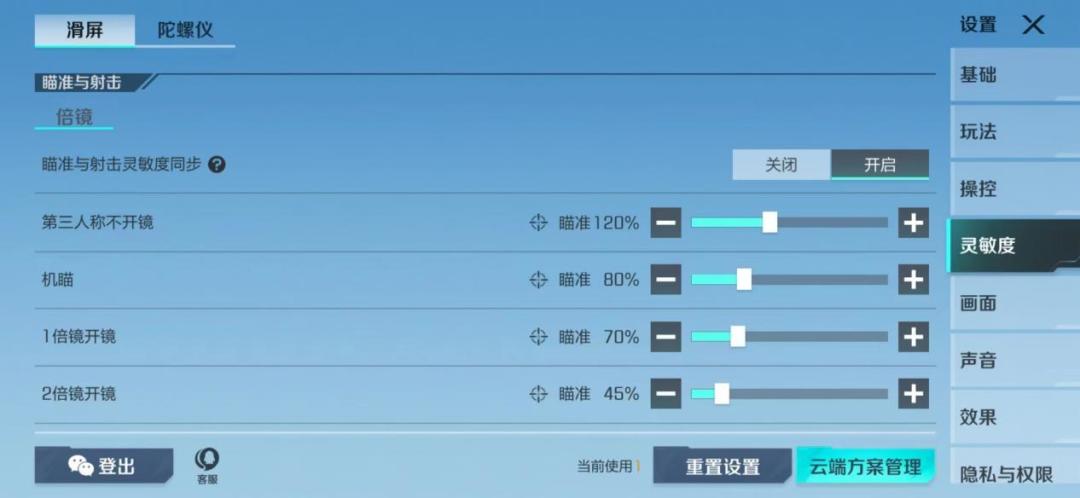Viewport: 1080px width, 498px height.
Task: Click the 1倍镜开镜 sensitivity slider handle
Action: (x=738, y=337)
